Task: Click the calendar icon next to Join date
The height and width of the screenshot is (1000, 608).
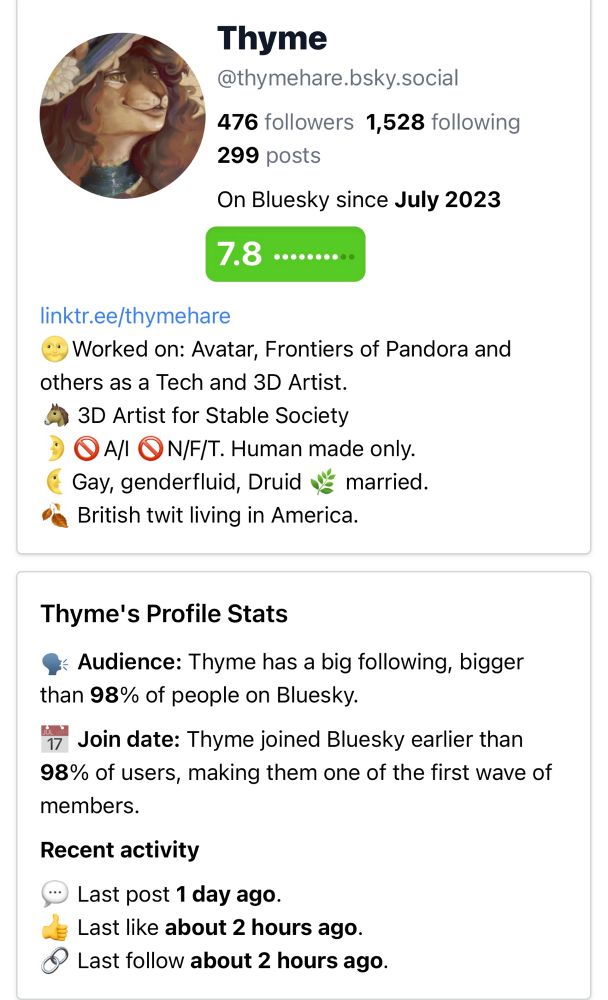Action: [51, 738]
